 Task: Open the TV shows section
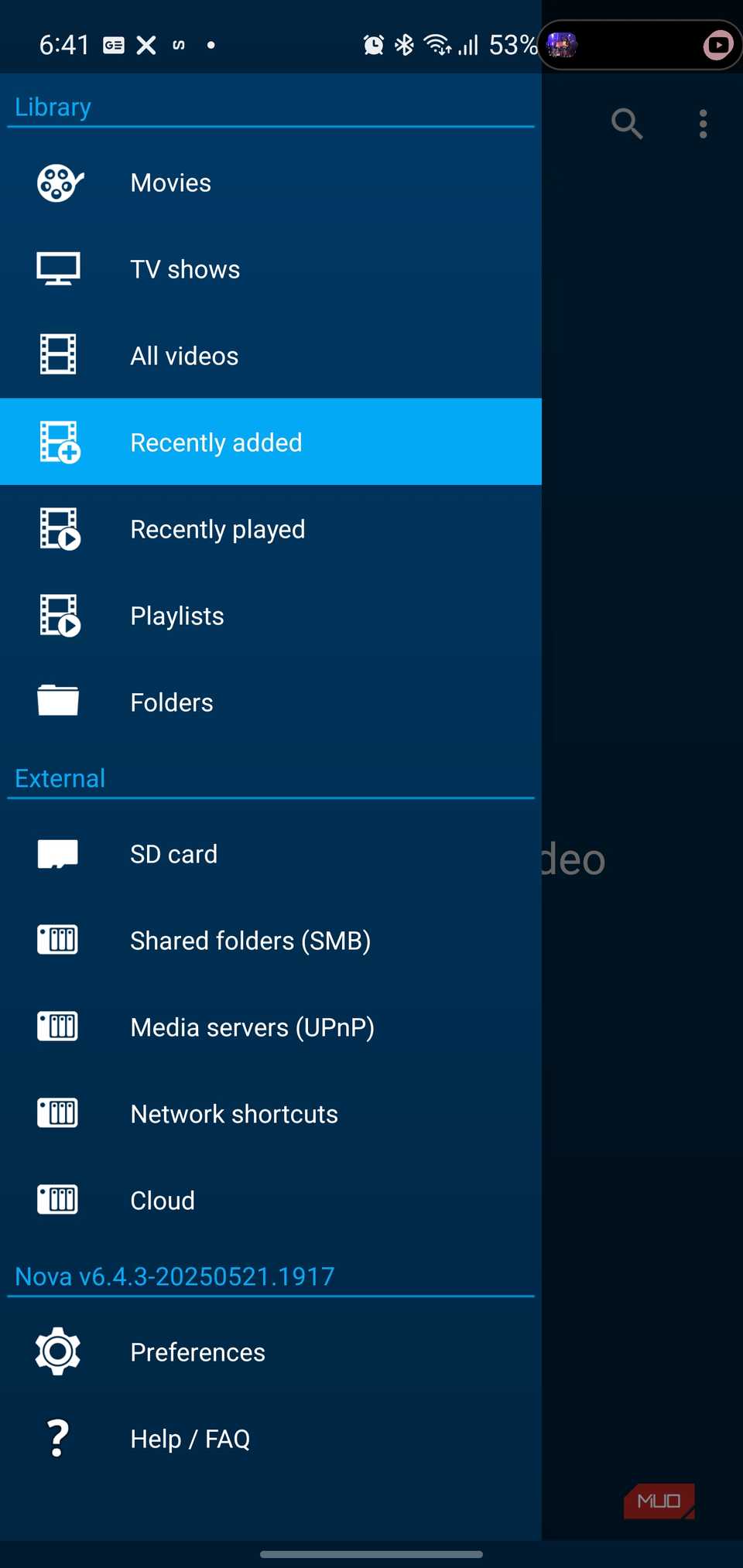click(271, 269)
